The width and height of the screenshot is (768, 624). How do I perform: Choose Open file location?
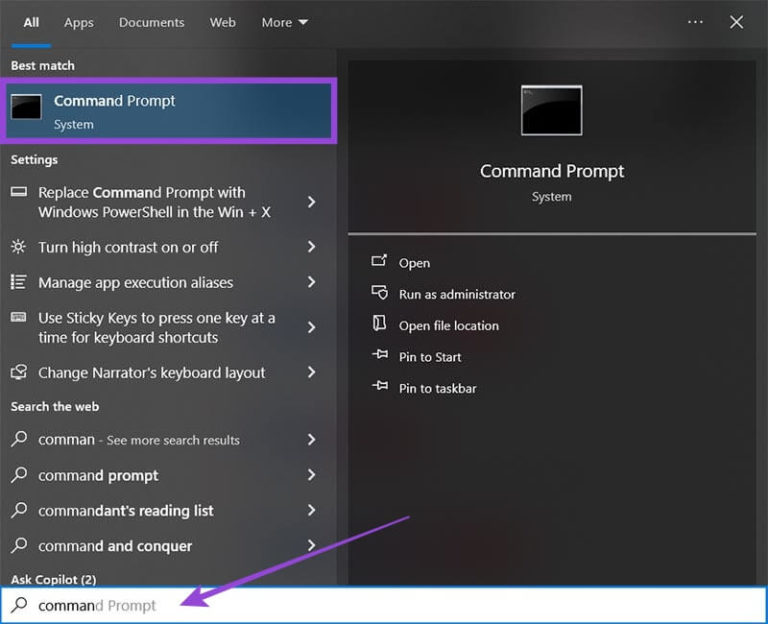click(x=449, y=326)
